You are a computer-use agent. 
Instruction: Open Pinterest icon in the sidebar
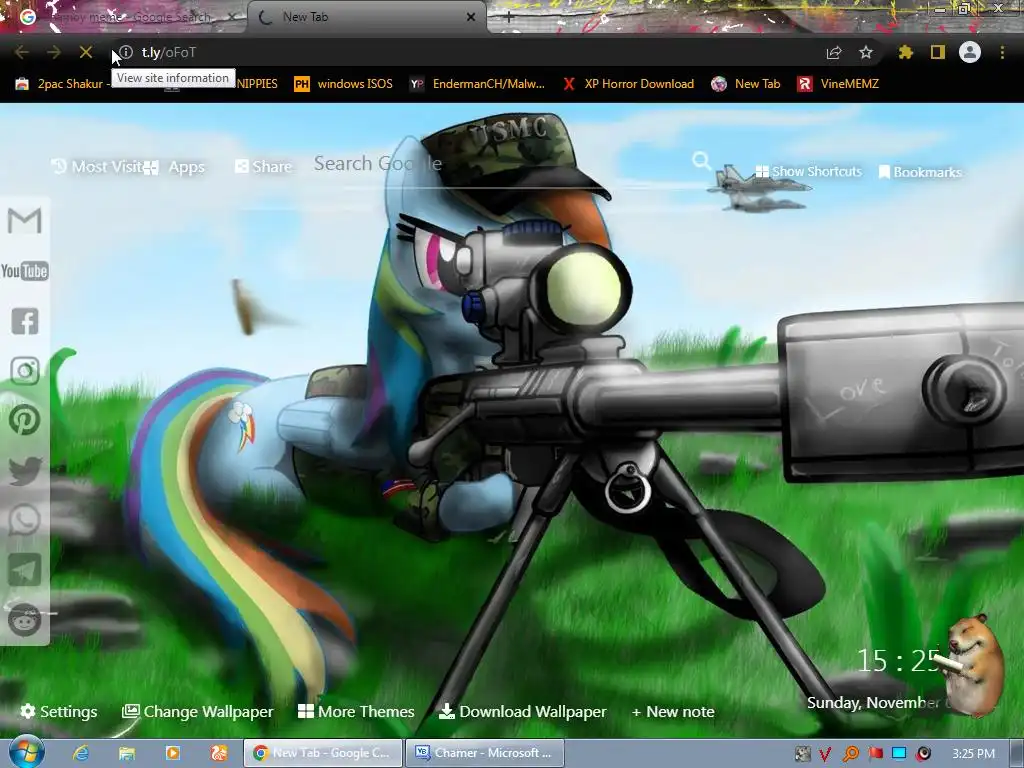(x=25, y=421)
